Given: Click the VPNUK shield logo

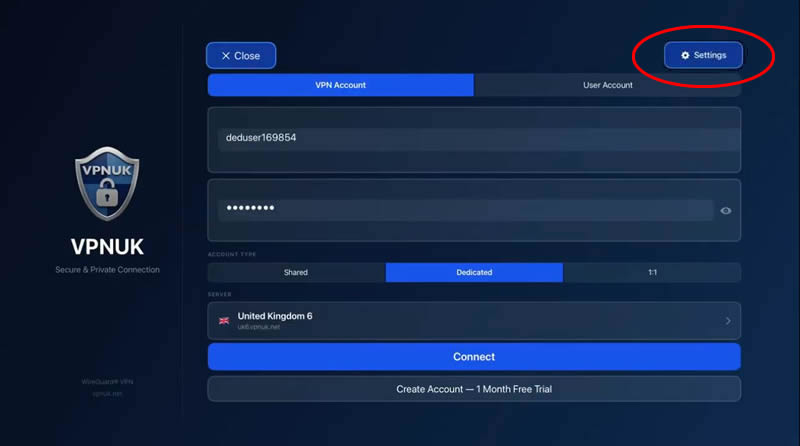Looking at the screenshot, I should pyautogui.click(x=107, y=184).
